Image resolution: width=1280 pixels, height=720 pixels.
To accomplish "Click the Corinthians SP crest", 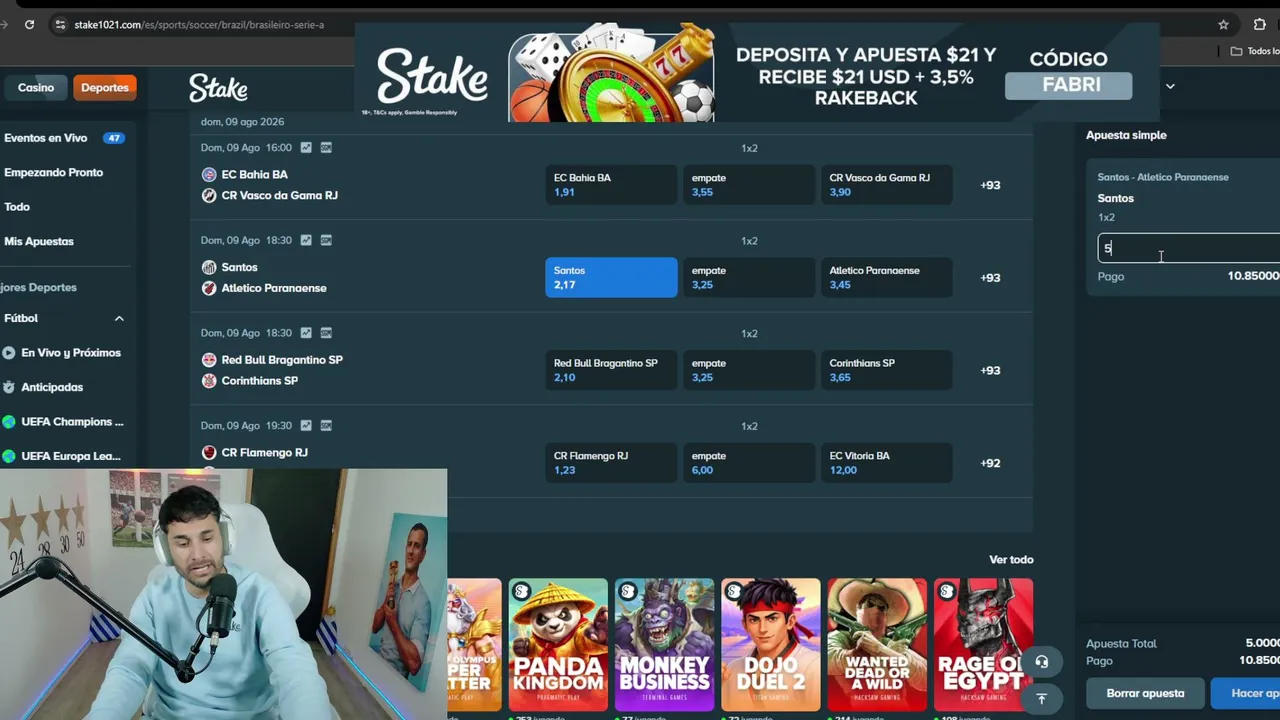I will [209, 380].
